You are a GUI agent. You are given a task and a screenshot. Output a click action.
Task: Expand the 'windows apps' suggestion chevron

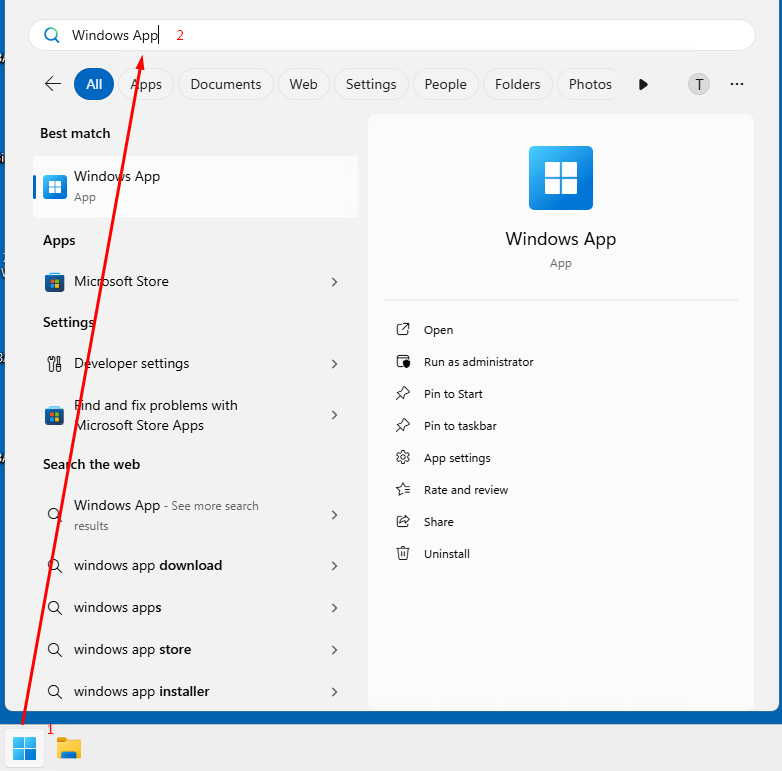(335, 608)
